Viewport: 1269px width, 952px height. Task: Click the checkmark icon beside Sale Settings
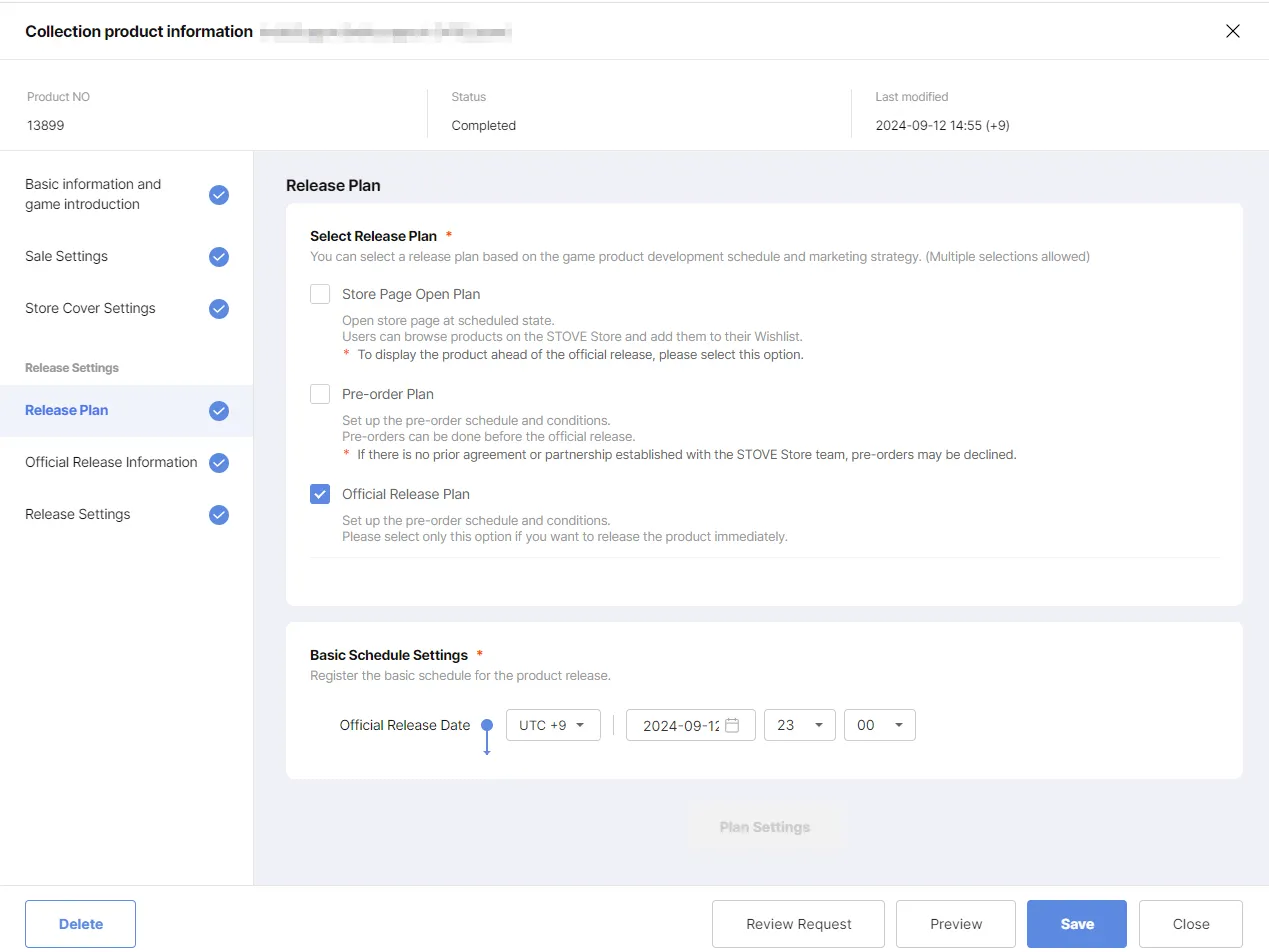(219, 257)
